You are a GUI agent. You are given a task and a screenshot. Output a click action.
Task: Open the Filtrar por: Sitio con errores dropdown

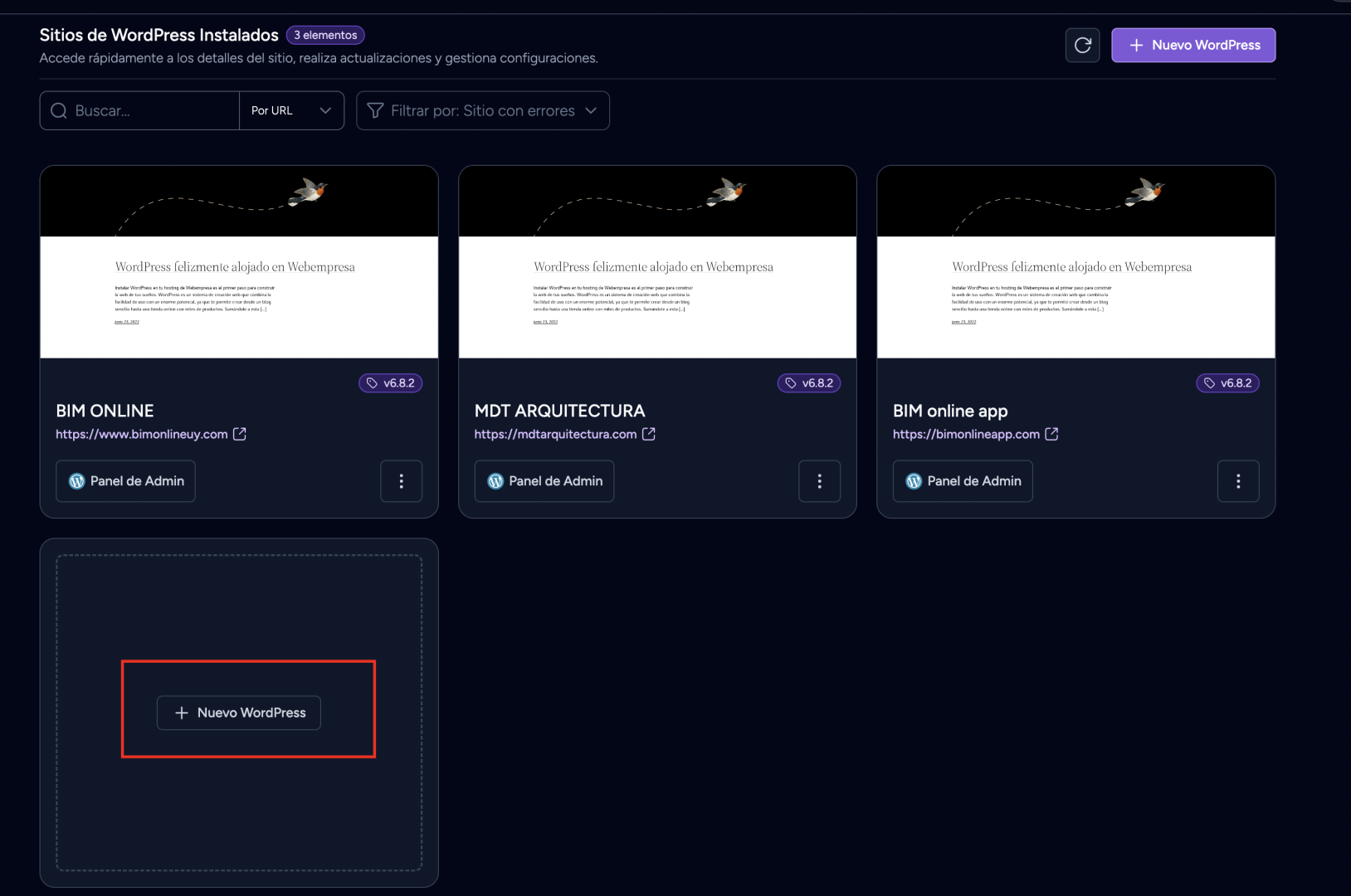click(x=483, y=110)
